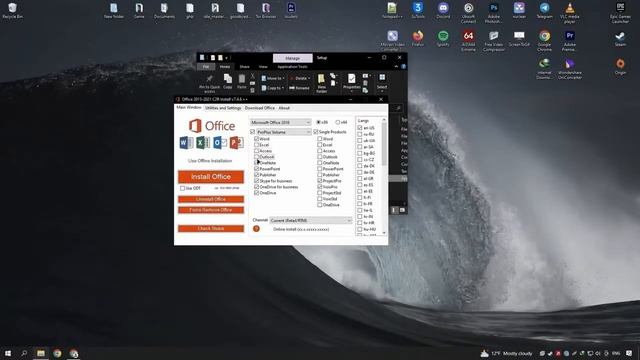The height and width of the screenshot is (360, 640).
Task: Open the Epic Games Launcher shortcut
Action: 620,12
